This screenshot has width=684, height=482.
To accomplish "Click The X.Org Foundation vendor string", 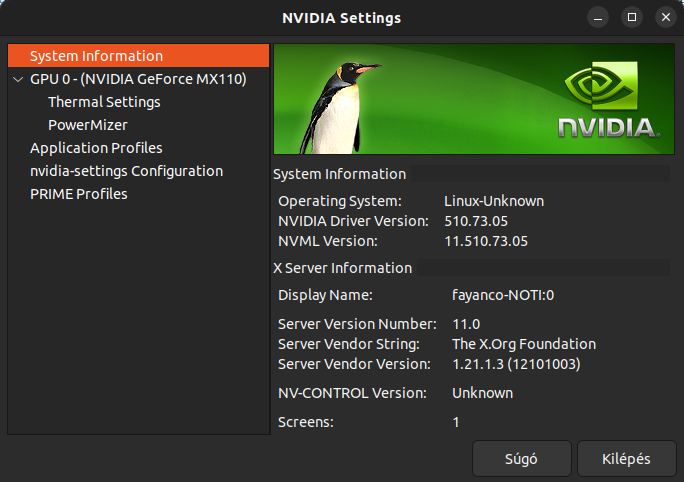I will click(x=524, y=344).
